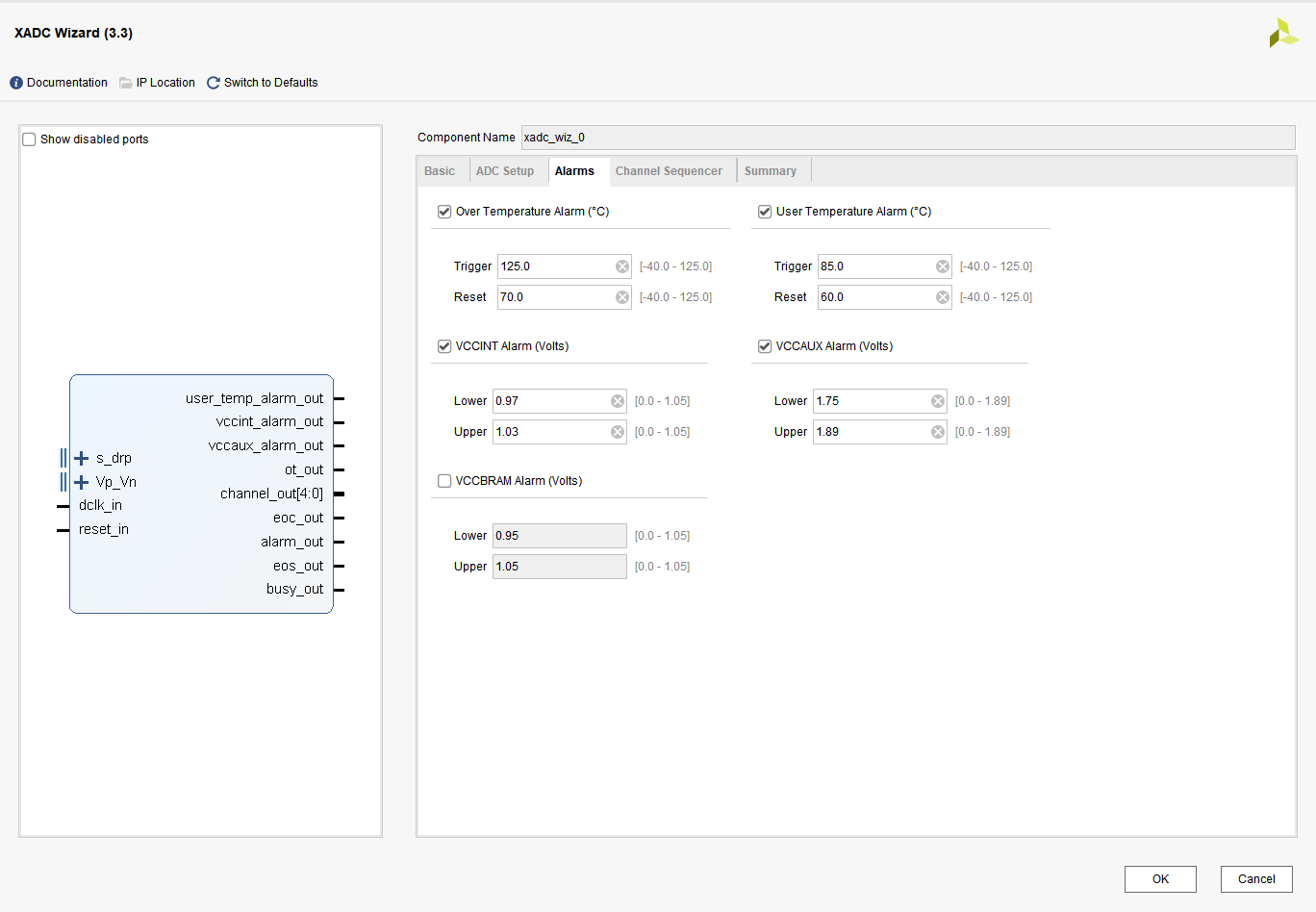Expand the Vp_Vn interface plus icon
The image size is (1316, 912).
[81, 482]
